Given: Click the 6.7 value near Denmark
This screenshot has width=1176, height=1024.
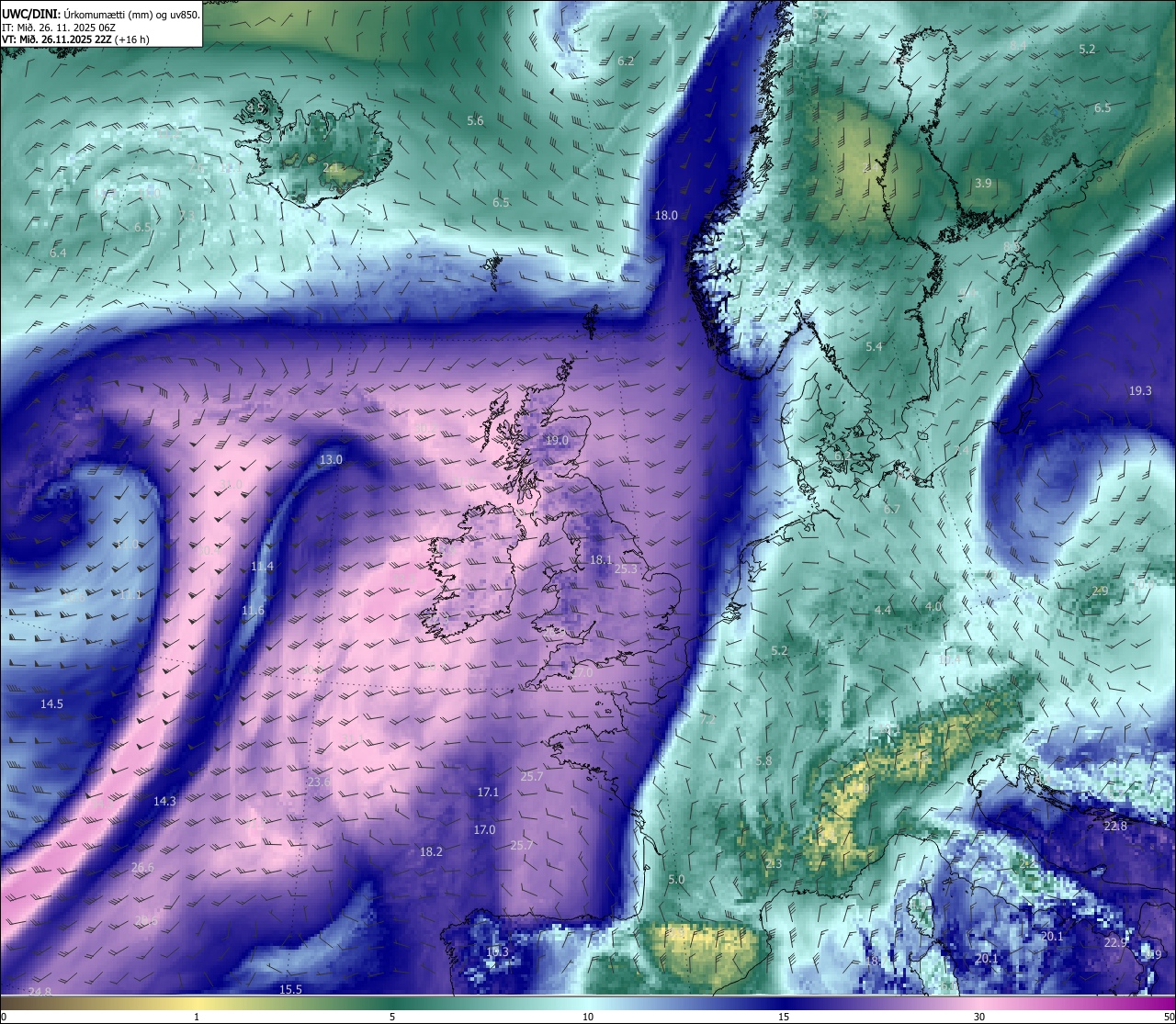Looking at the screenshot, I should tap(892, 509).
